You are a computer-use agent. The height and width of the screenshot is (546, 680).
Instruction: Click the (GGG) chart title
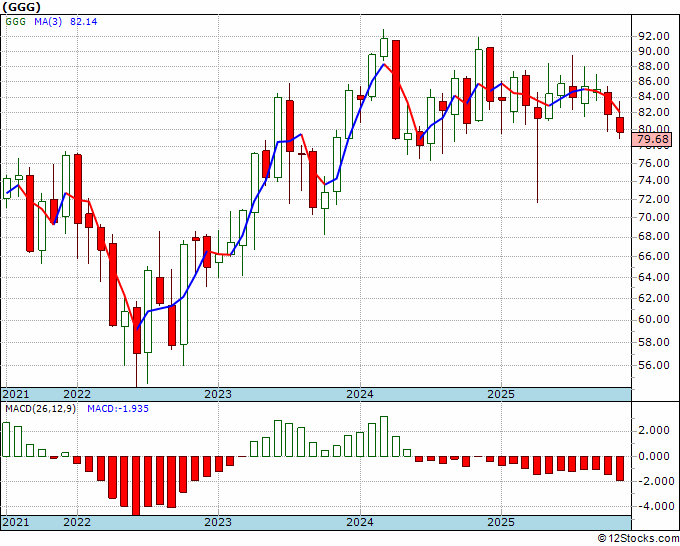21,7
